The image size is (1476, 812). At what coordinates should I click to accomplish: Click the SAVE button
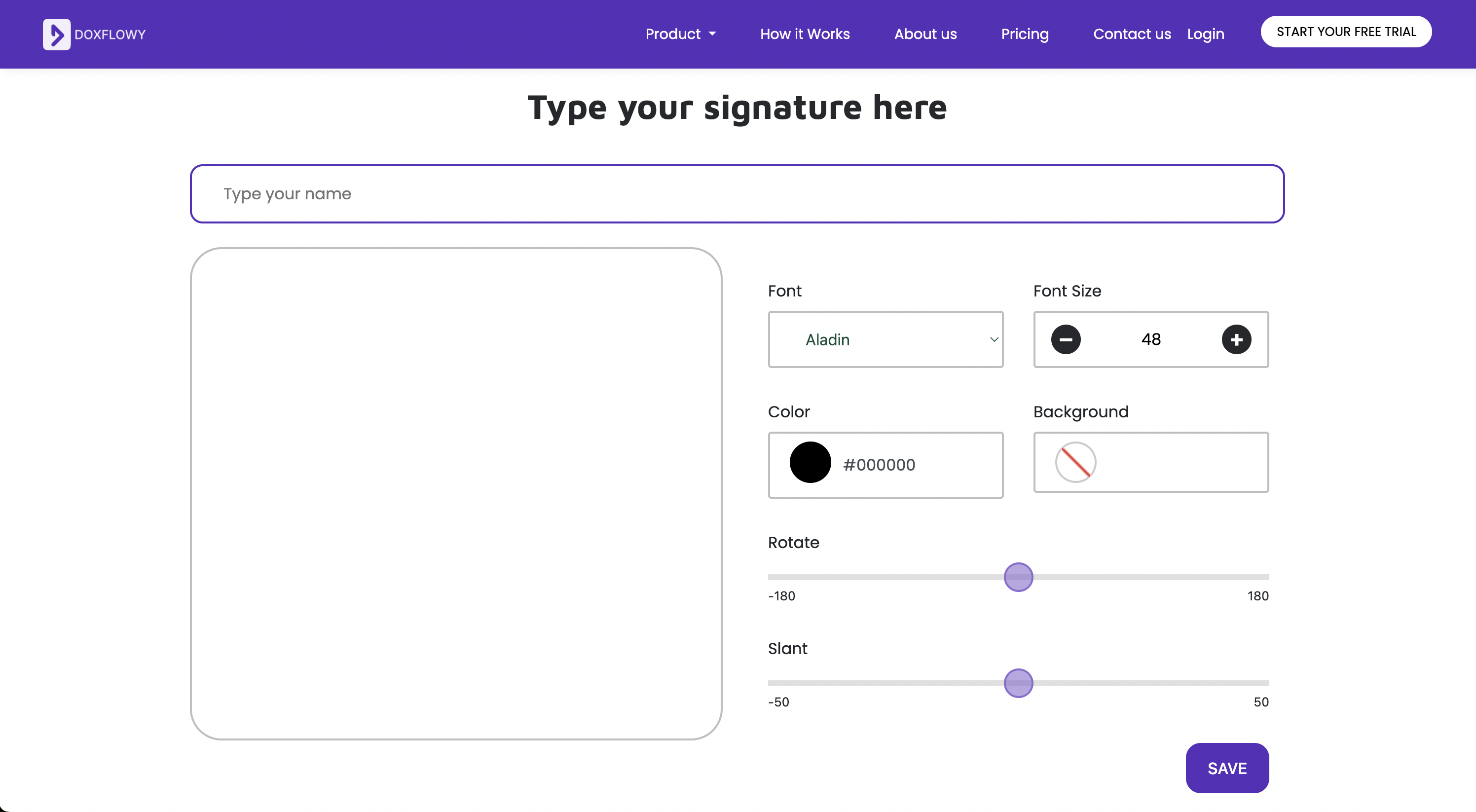[x=1227, y=768]
